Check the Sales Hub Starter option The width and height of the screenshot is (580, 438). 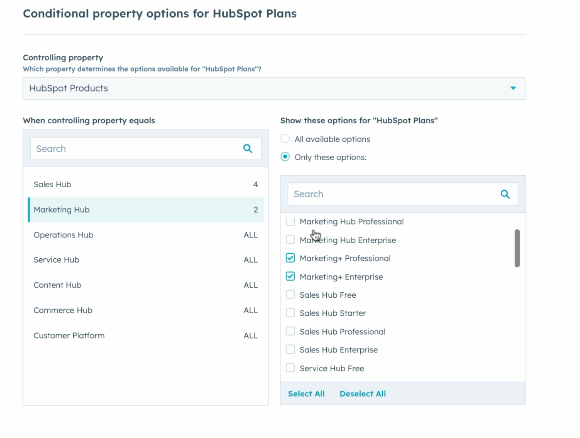tap(290, 313)
